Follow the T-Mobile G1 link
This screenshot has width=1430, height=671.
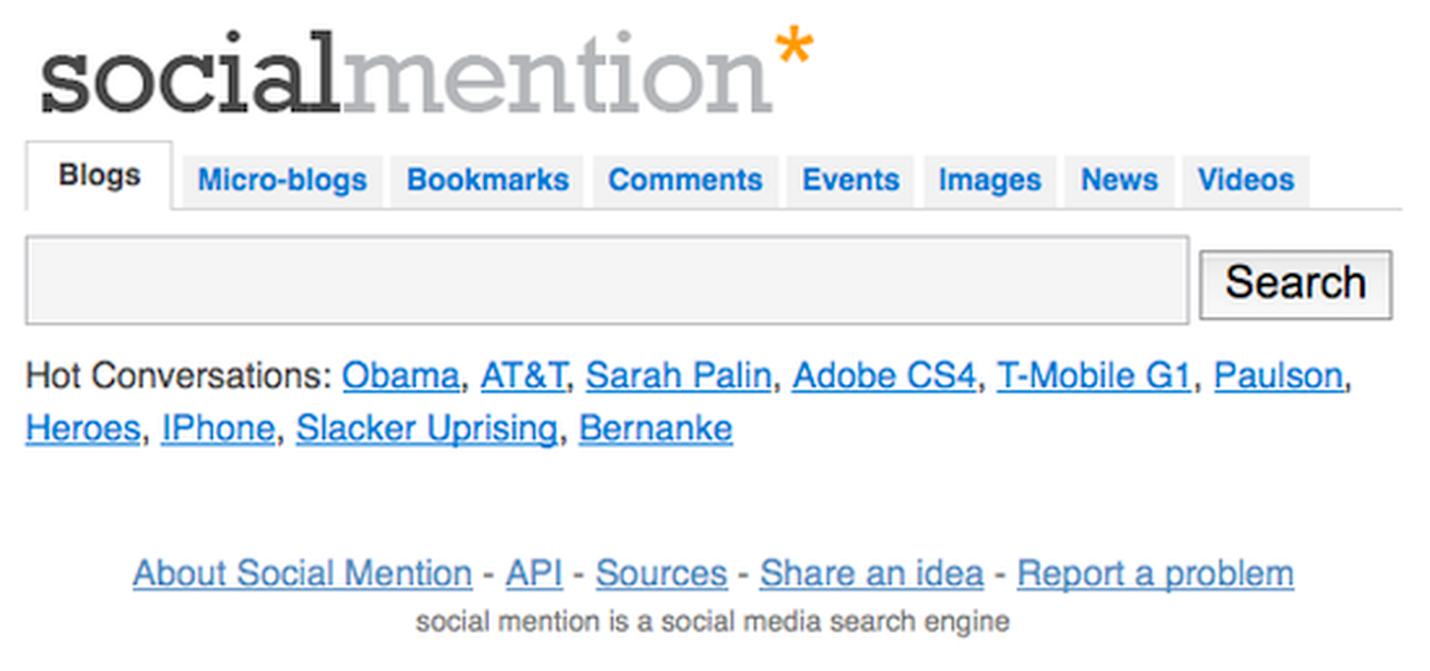(1094, 376)
